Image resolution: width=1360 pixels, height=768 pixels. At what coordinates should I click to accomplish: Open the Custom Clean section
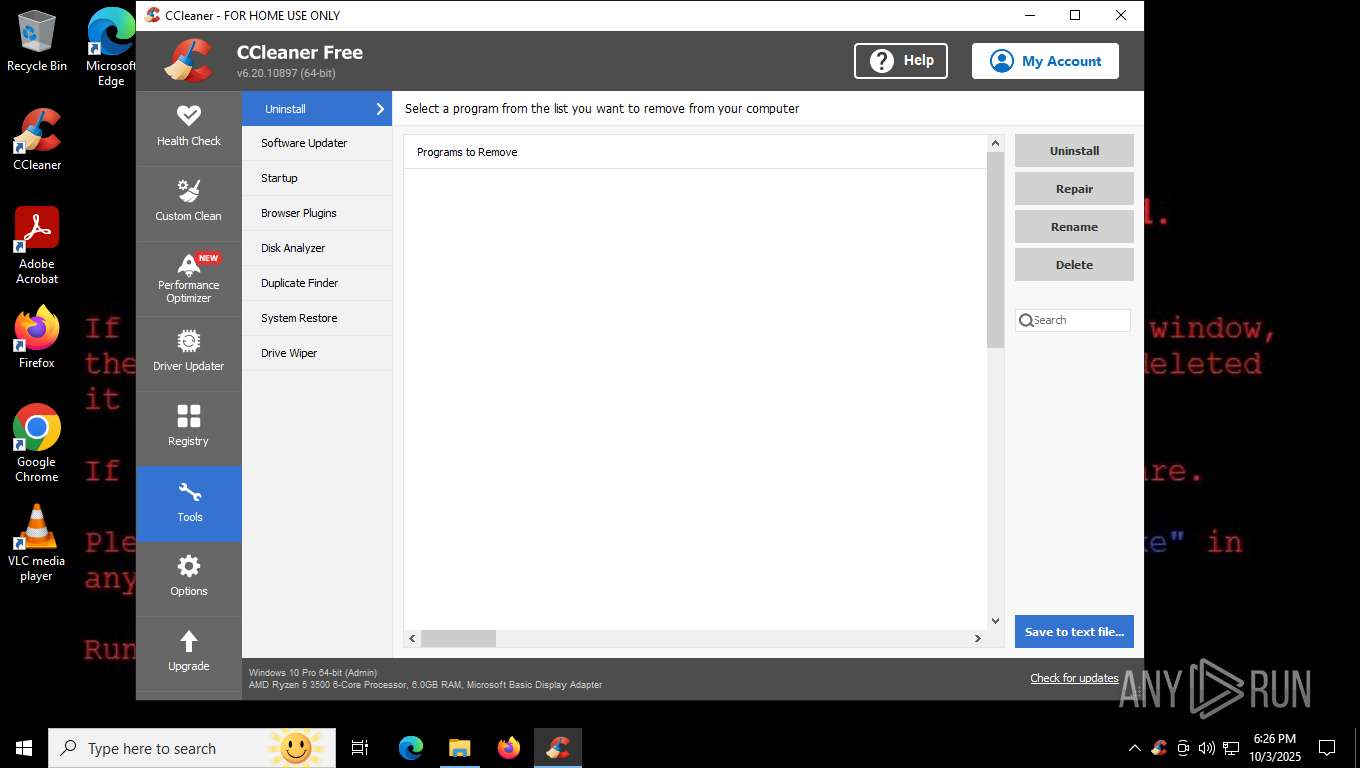coord(189,203)
